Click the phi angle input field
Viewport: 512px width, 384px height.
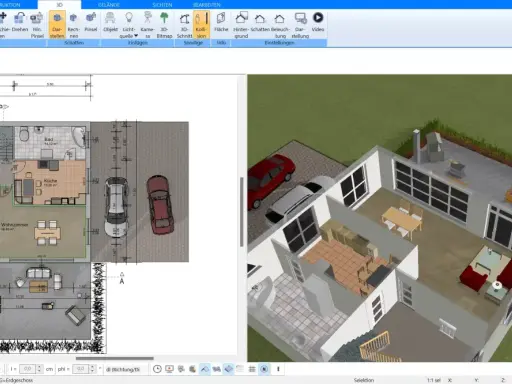81,369
